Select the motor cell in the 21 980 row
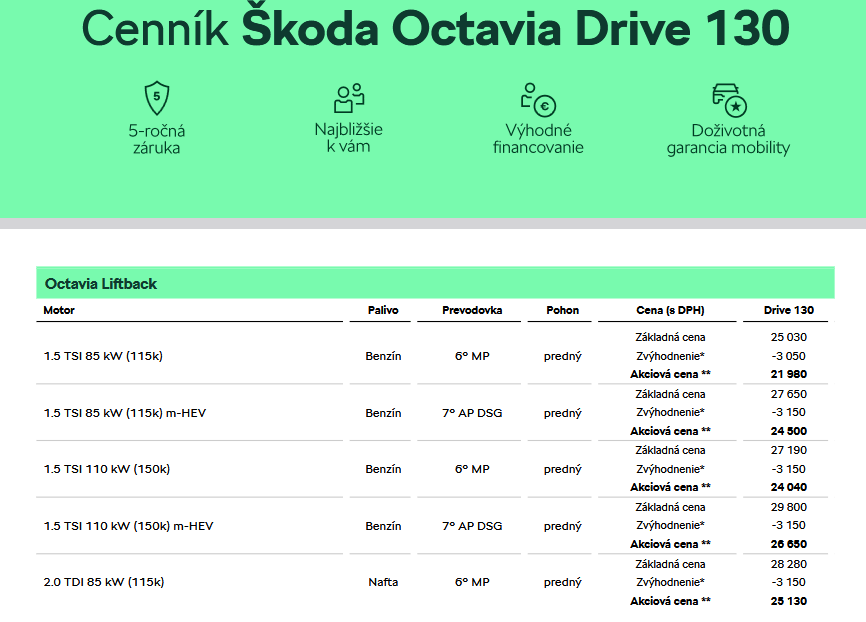The width and height of the screenshot is (866, 622). (x=103, y=356)
